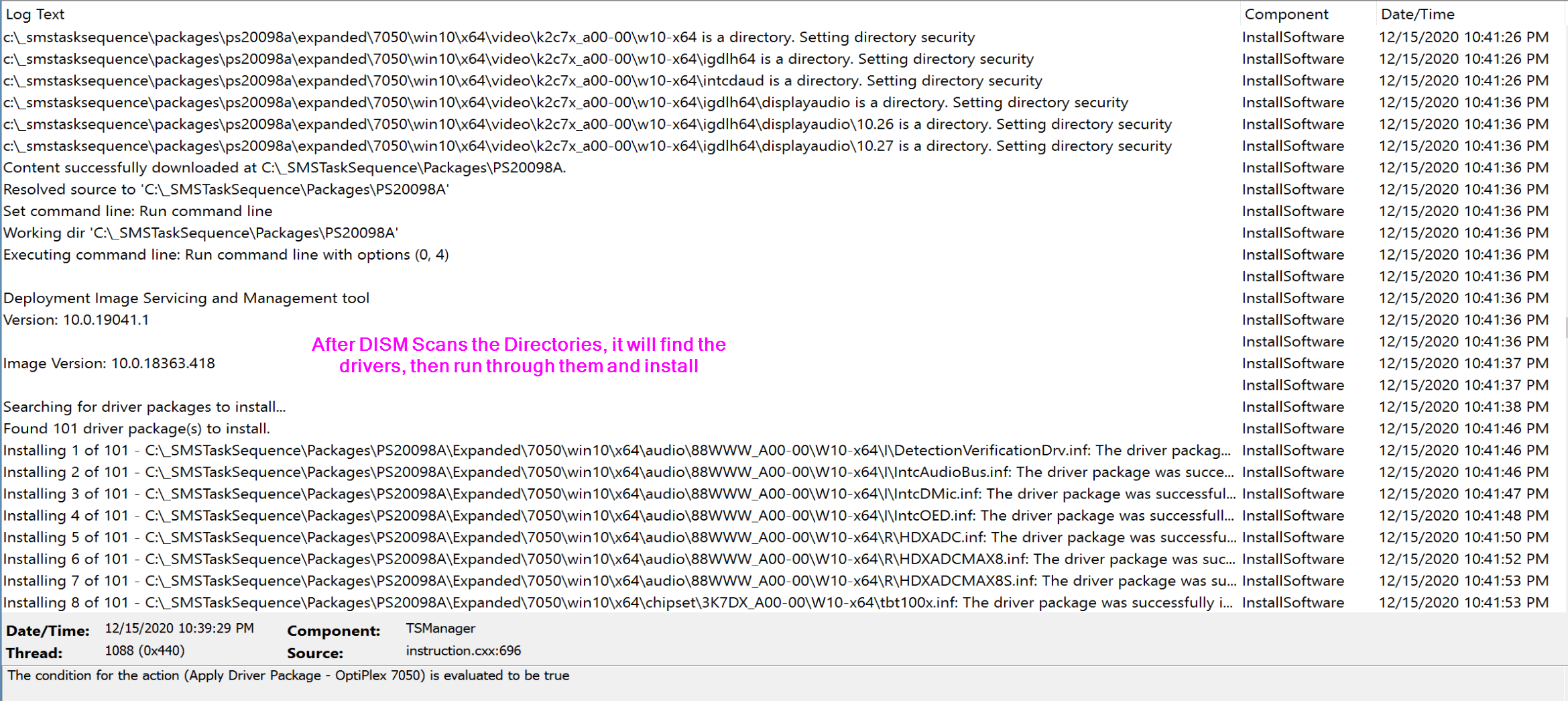Click the 'Apply Driver Package - OptiPlex 7050' detail message

(x=289, y=676)
